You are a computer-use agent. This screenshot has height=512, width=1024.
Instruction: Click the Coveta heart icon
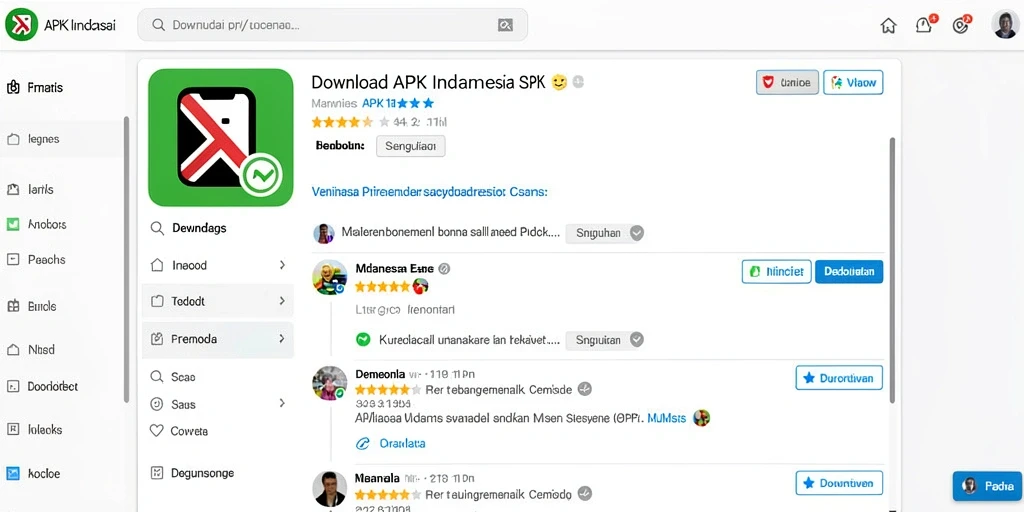(x=157, y=431)
